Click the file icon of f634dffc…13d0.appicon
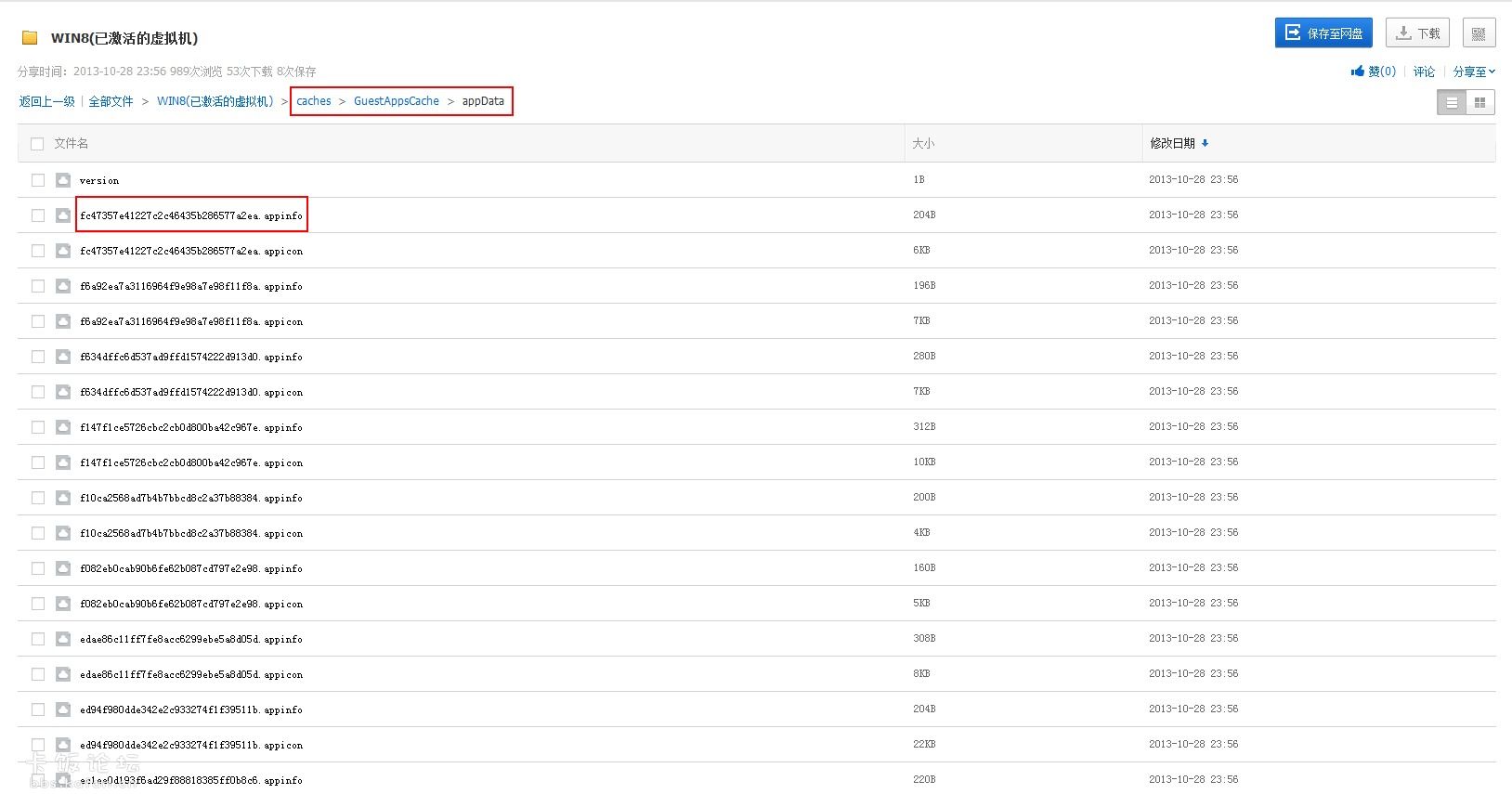The image size is (1512, 794). (x=63, y=392)
